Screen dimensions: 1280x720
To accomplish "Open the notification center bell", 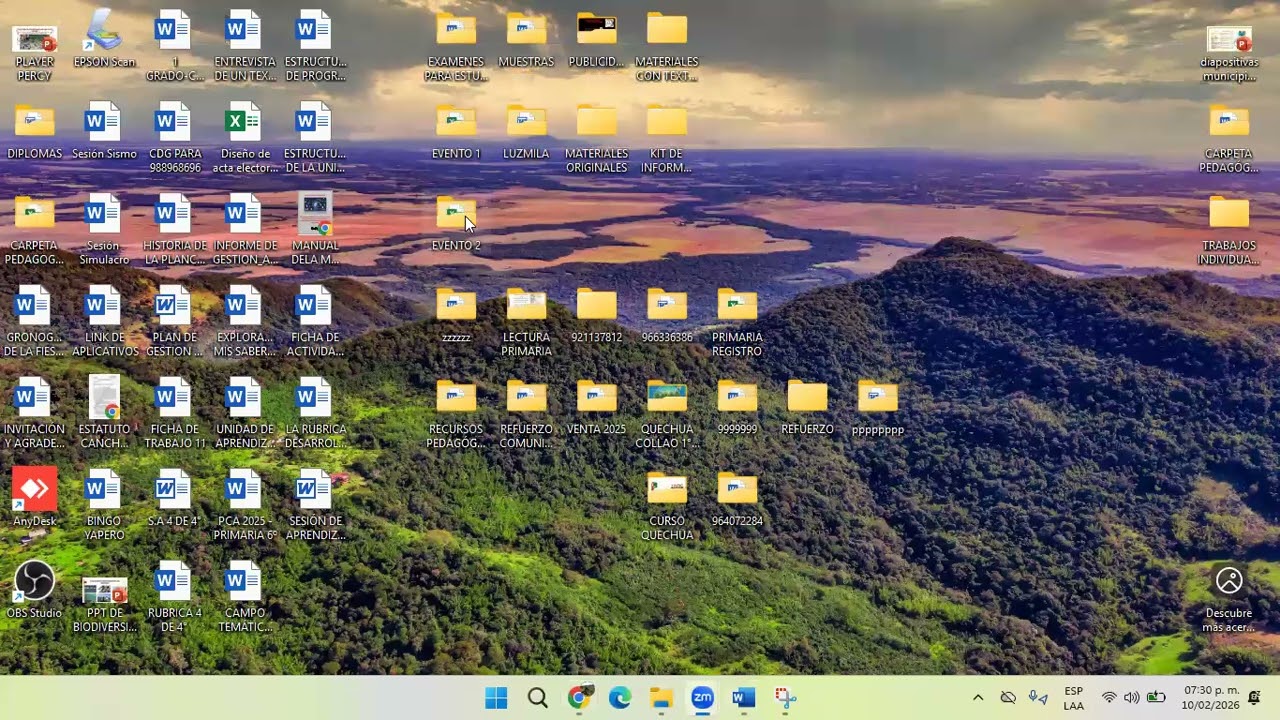I will click(x=1255, y=697).
